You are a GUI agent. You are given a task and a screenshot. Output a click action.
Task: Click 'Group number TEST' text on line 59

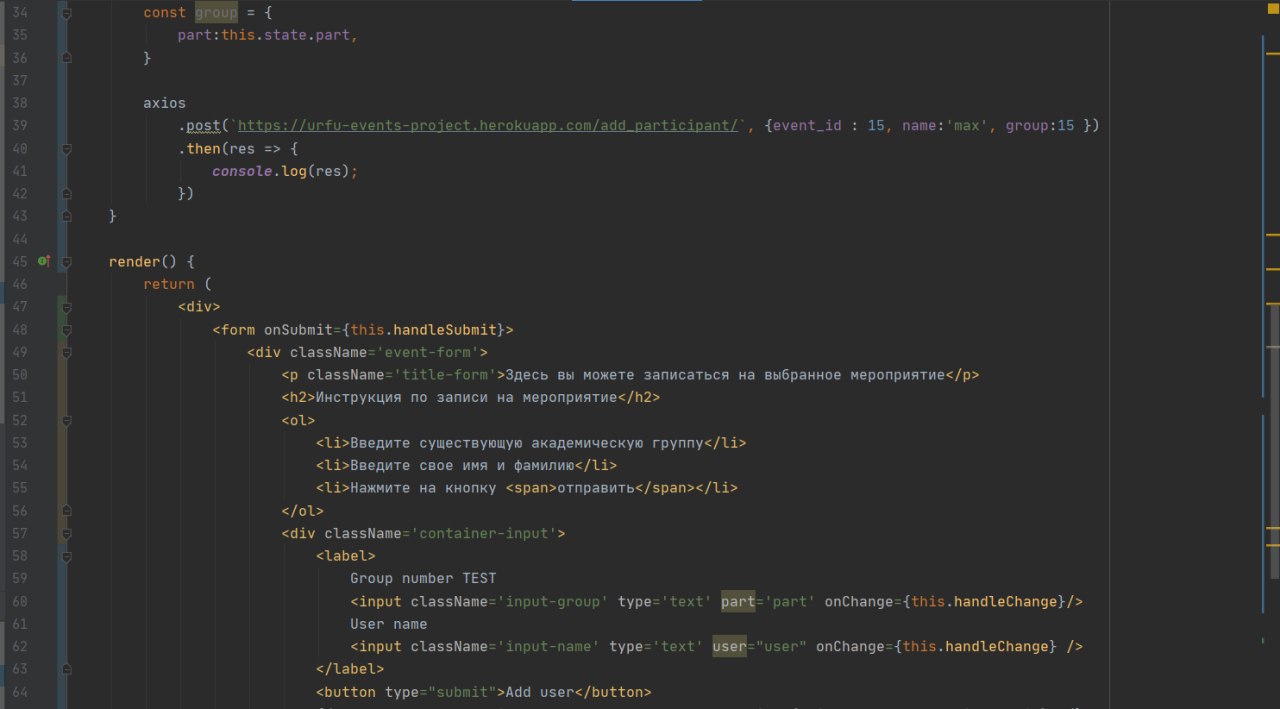pos(423,578)
